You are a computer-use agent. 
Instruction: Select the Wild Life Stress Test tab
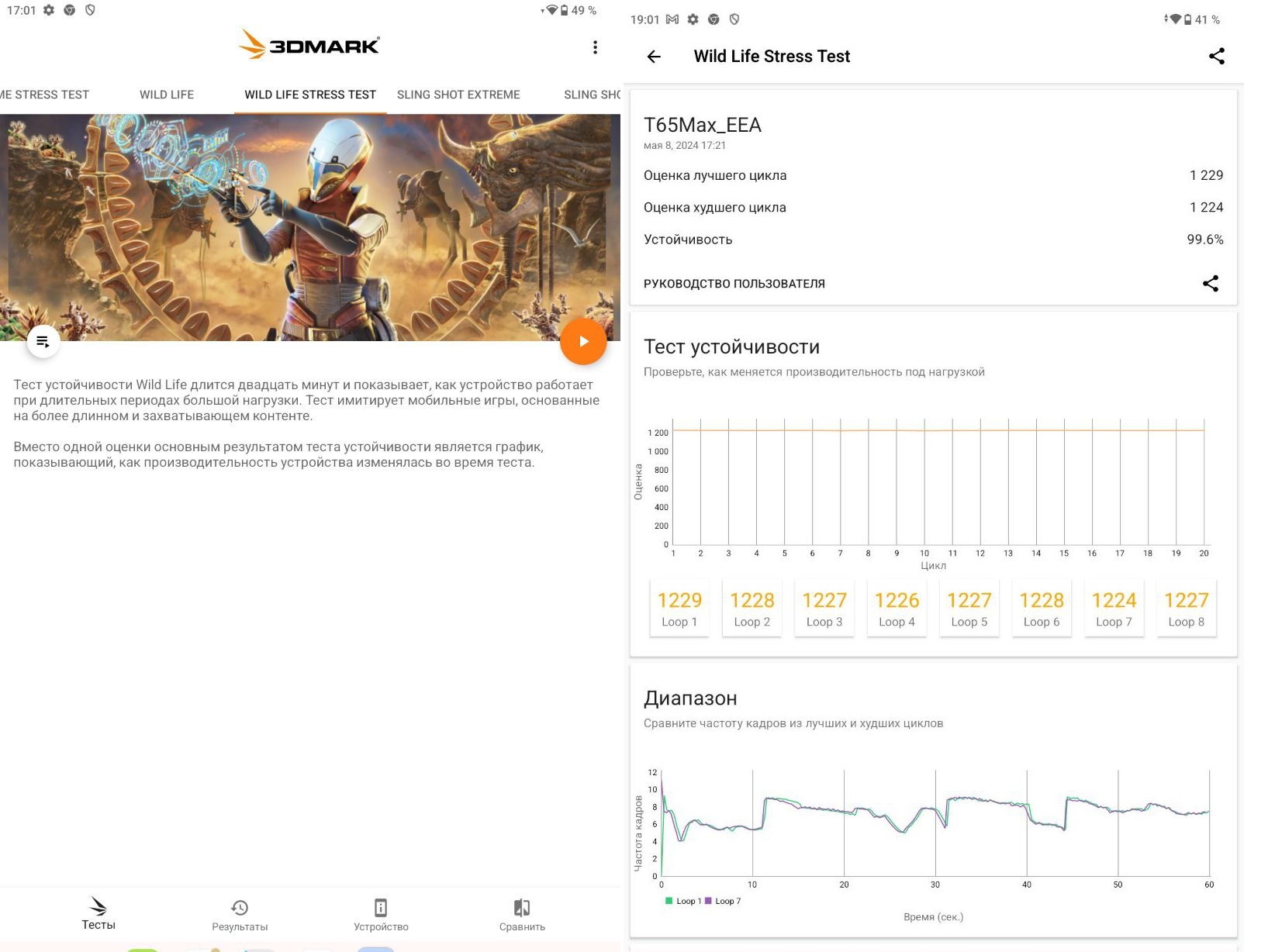[310, 95]
